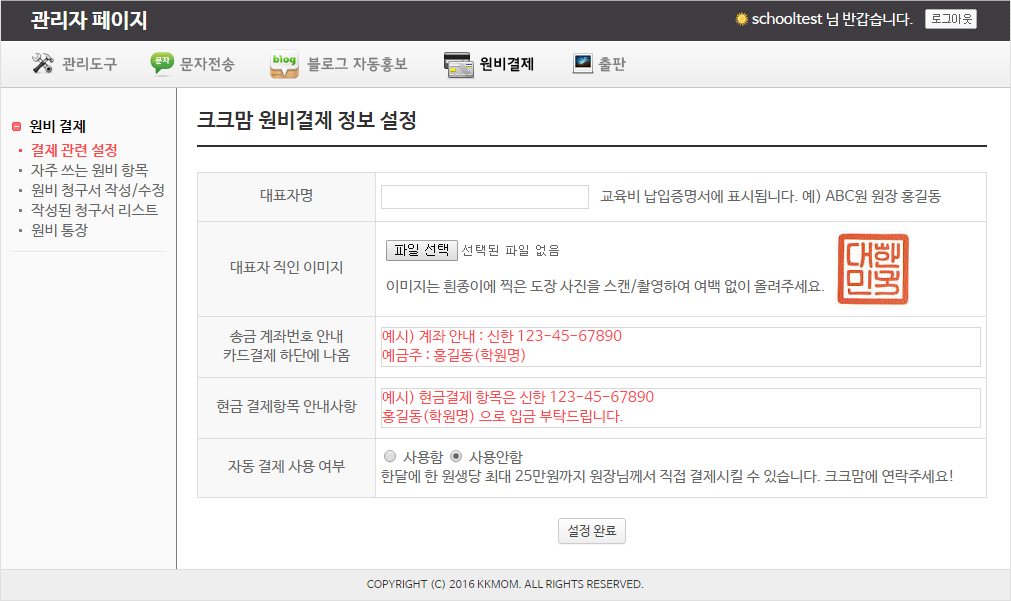The image size is (1011, 601).
Task: Click the 파일 선택 file chooser button
Action: point(421,250)
